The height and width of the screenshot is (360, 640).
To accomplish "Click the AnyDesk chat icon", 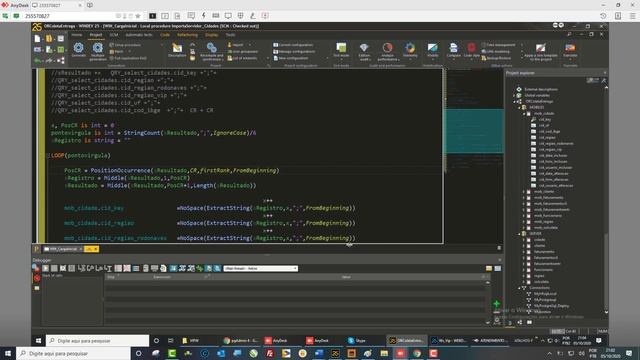I will 191,16.
